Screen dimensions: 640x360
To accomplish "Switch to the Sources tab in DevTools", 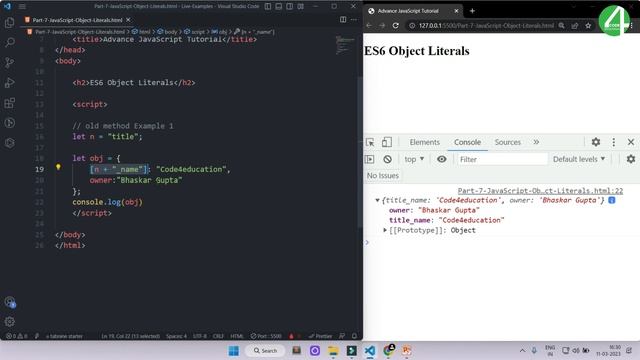I will (507, 142).
